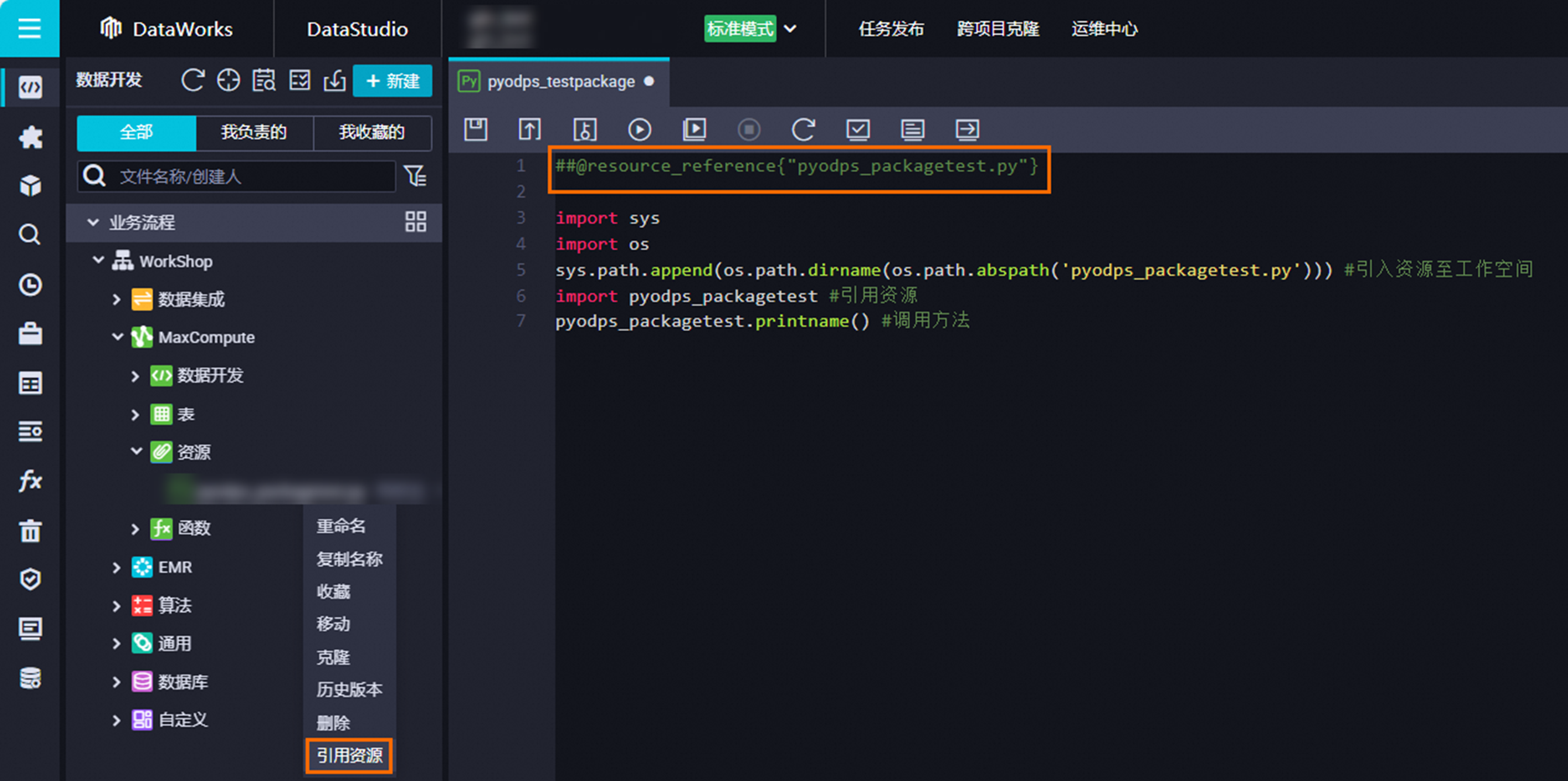Collapse the 业务流程 section
Viewport: 1568px width, 781px height.
[93, 222]
